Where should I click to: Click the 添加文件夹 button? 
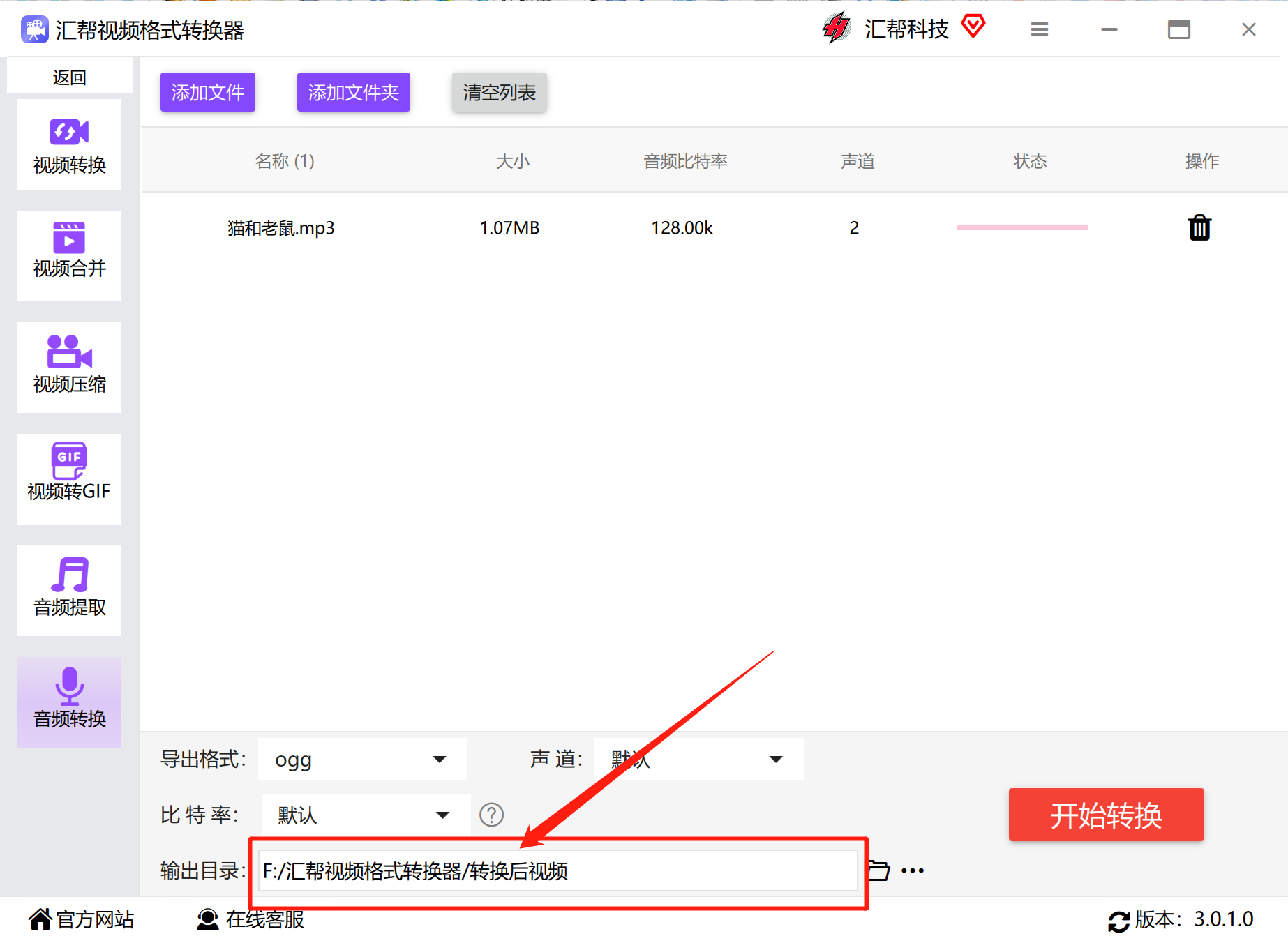(x=354, y=92)
